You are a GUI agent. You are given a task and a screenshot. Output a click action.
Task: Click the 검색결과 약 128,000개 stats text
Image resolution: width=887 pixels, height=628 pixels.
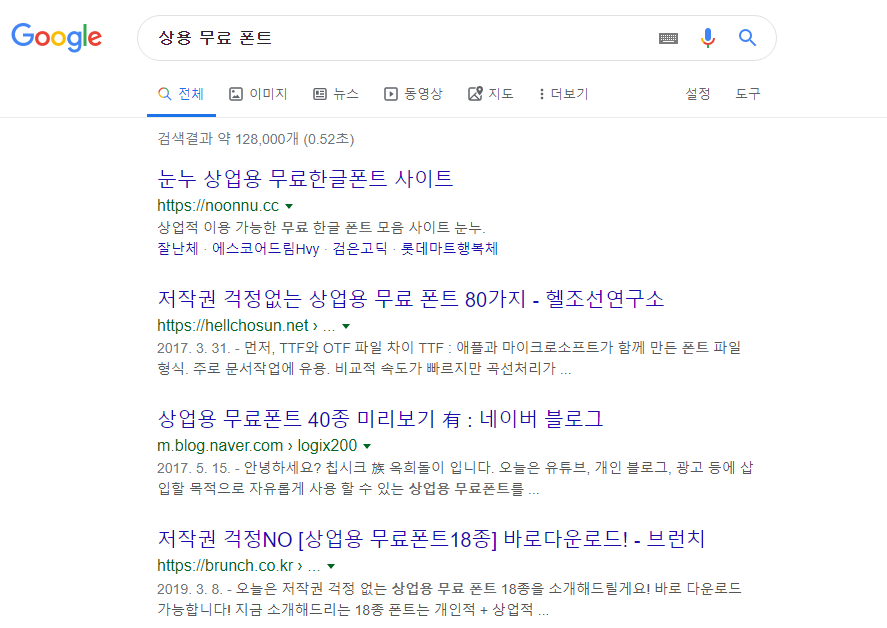(256, 139)
